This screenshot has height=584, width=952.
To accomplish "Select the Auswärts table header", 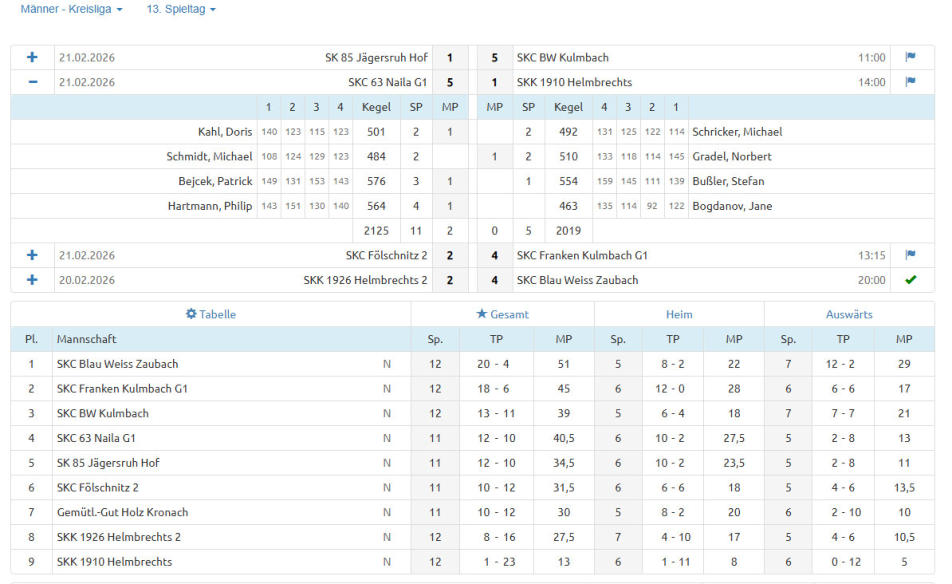I will click(x=849, y=314).
